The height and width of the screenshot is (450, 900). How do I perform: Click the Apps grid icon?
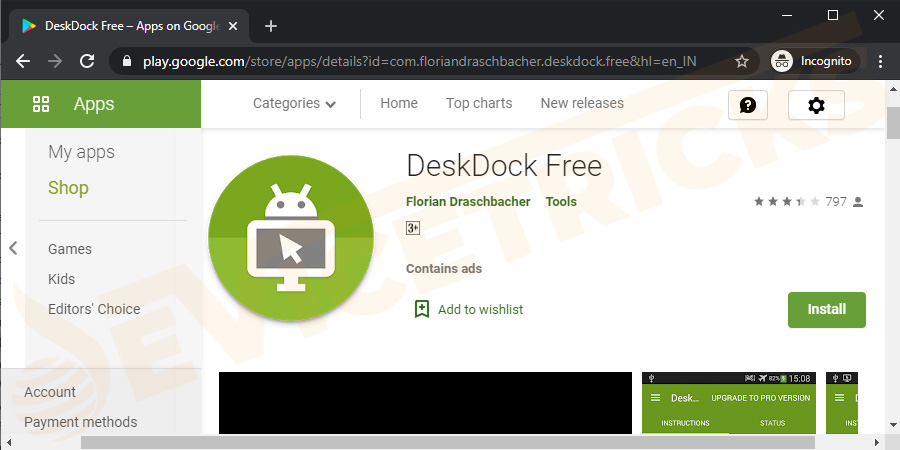click(41, 104)
